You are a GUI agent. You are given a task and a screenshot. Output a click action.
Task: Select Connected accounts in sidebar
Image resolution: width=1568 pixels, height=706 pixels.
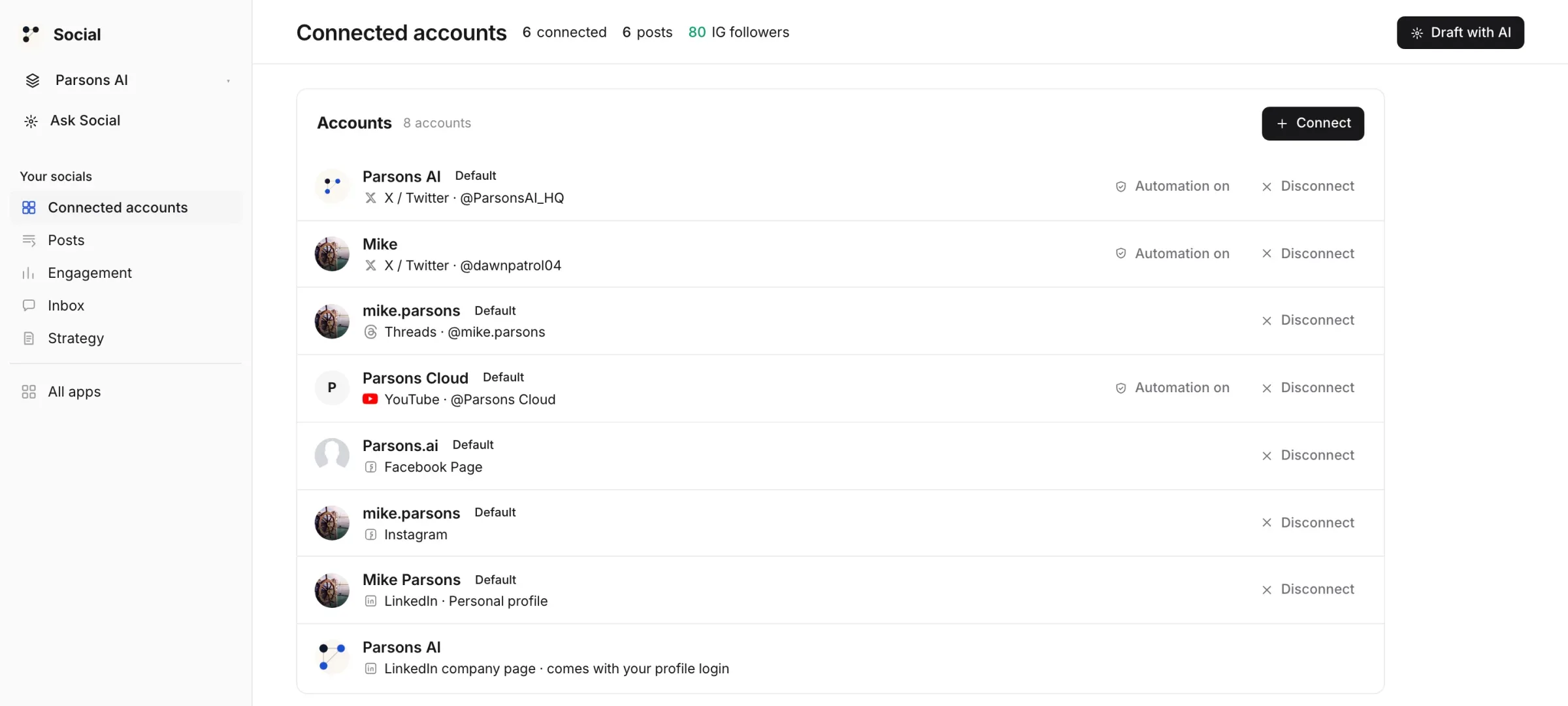(x=126, y=207)
